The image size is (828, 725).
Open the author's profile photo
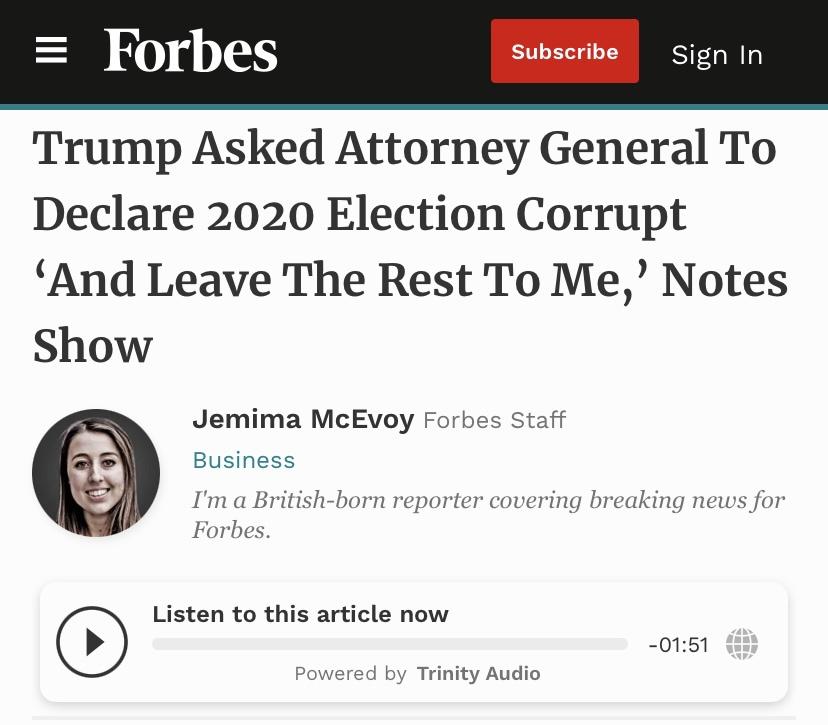tap(95, 472)
